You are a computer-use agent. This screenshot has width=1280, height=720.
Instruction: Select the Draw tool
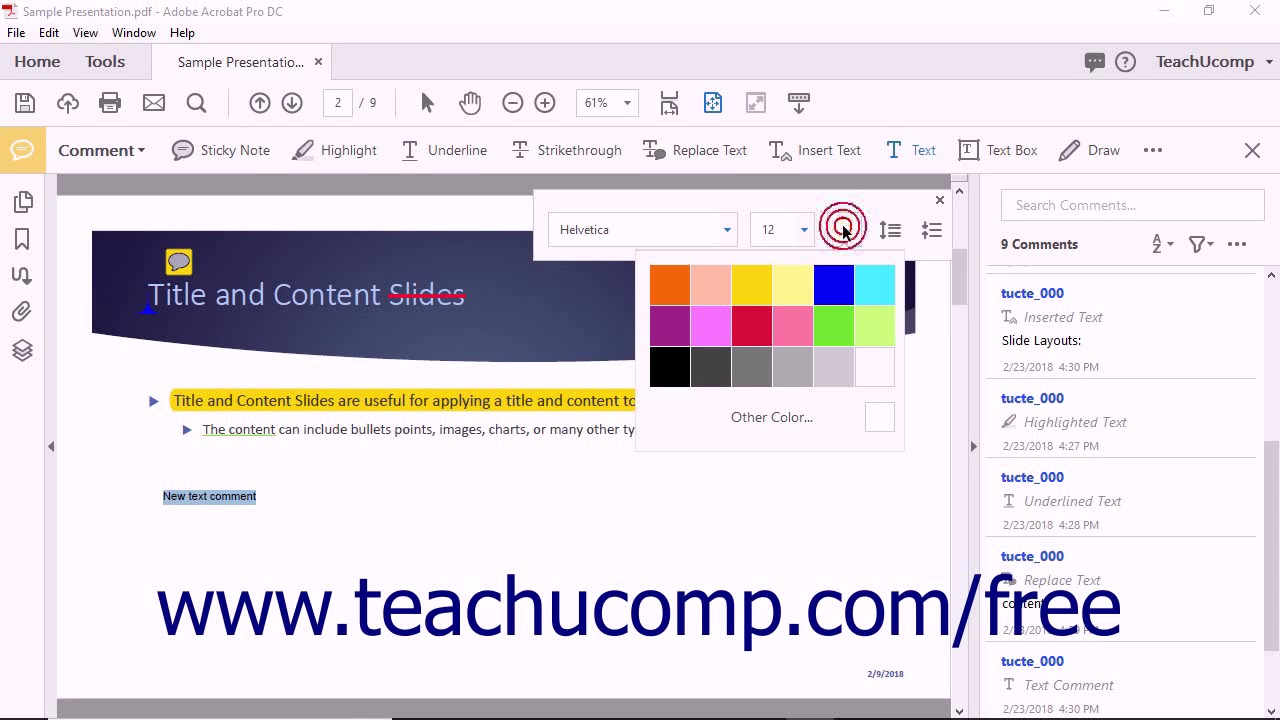1090,150
